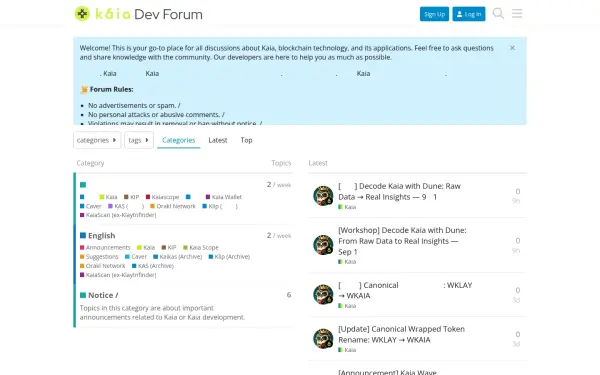Click the English category blue square icon
Image resolution: width=600 pixels, height=375 pixels.
(x=83, y=235)
